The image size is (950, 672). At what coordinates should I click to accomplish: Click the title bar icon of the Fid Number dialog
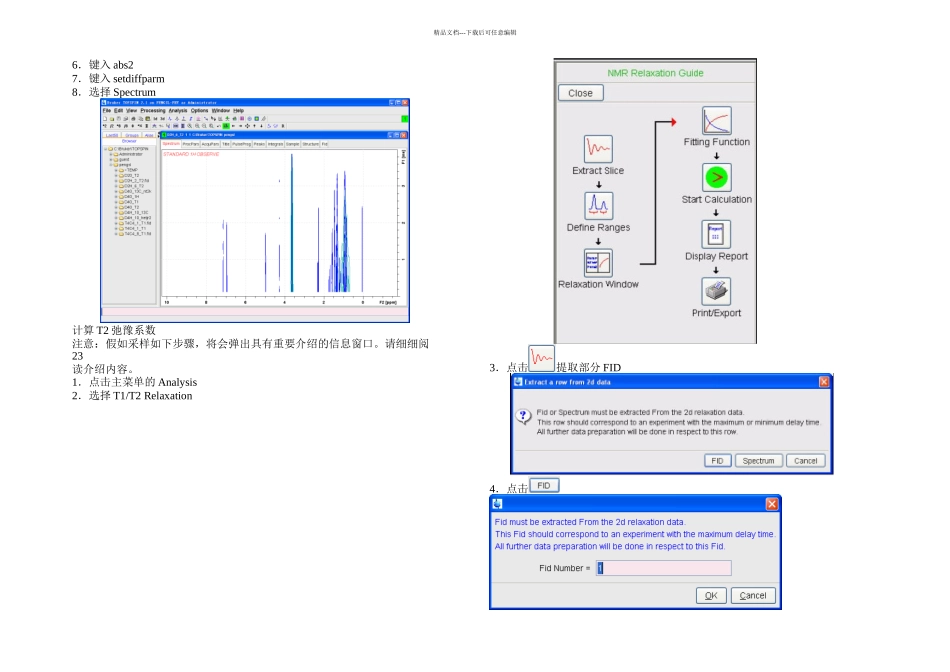pos(497,504)
